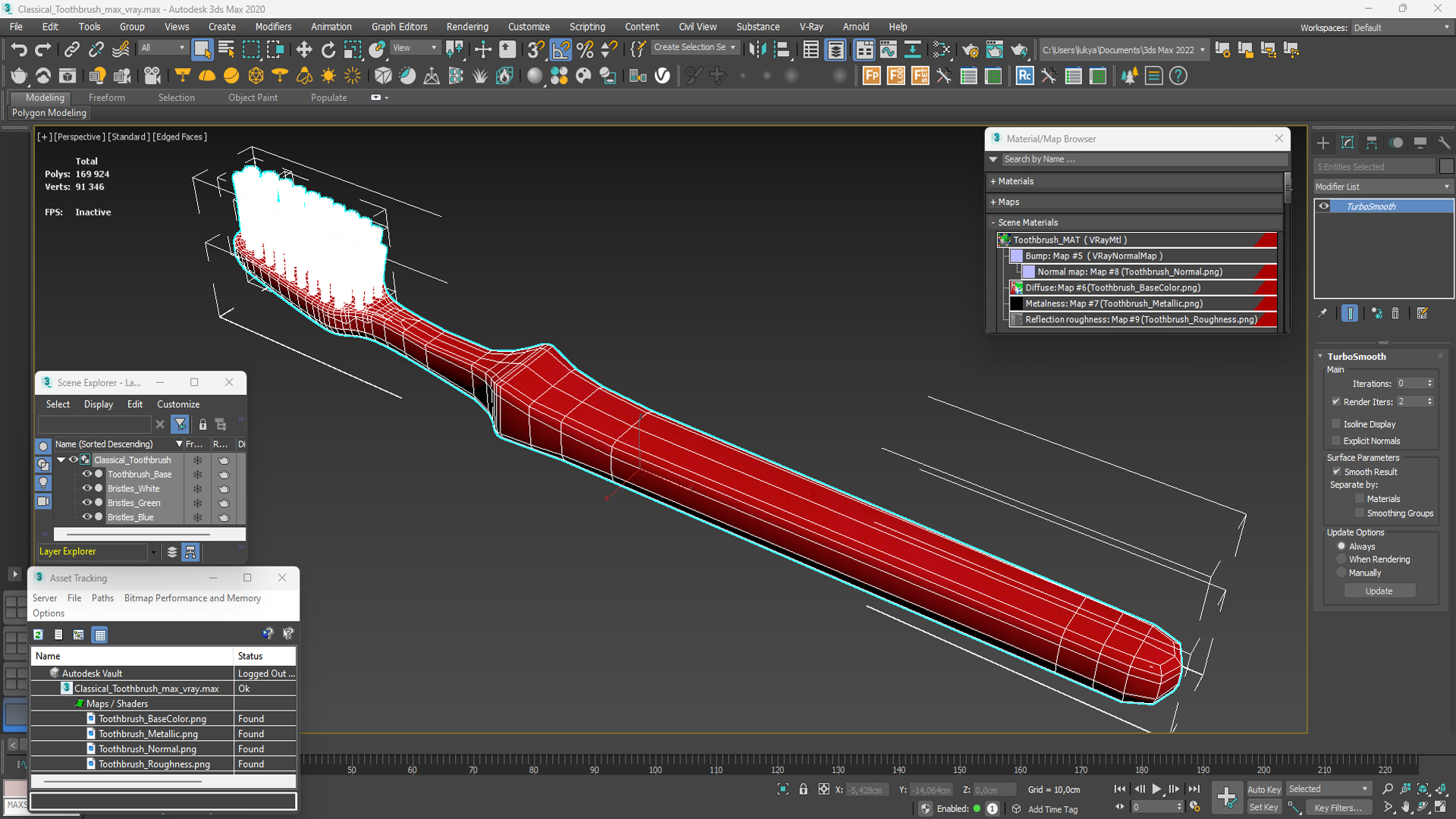Viewport: 1456px width, 819px height.
Task: Select the Rotate tool in toolbar
Action: pos(328,50)
